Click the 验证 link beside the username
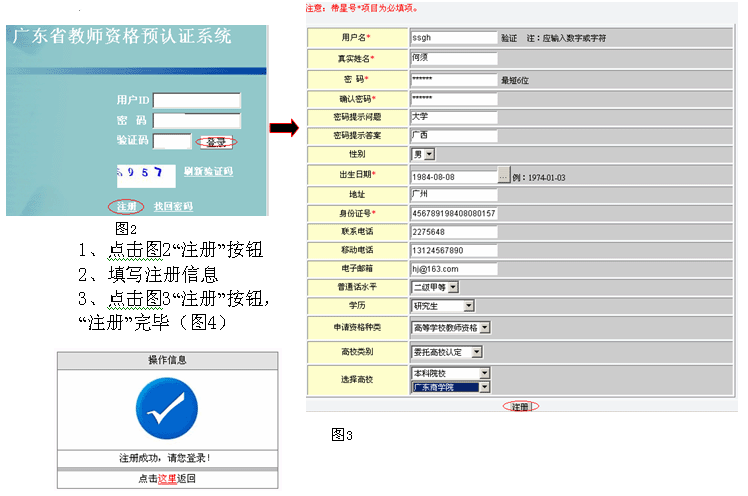The image size is (748, 496). tap(509, 37)
